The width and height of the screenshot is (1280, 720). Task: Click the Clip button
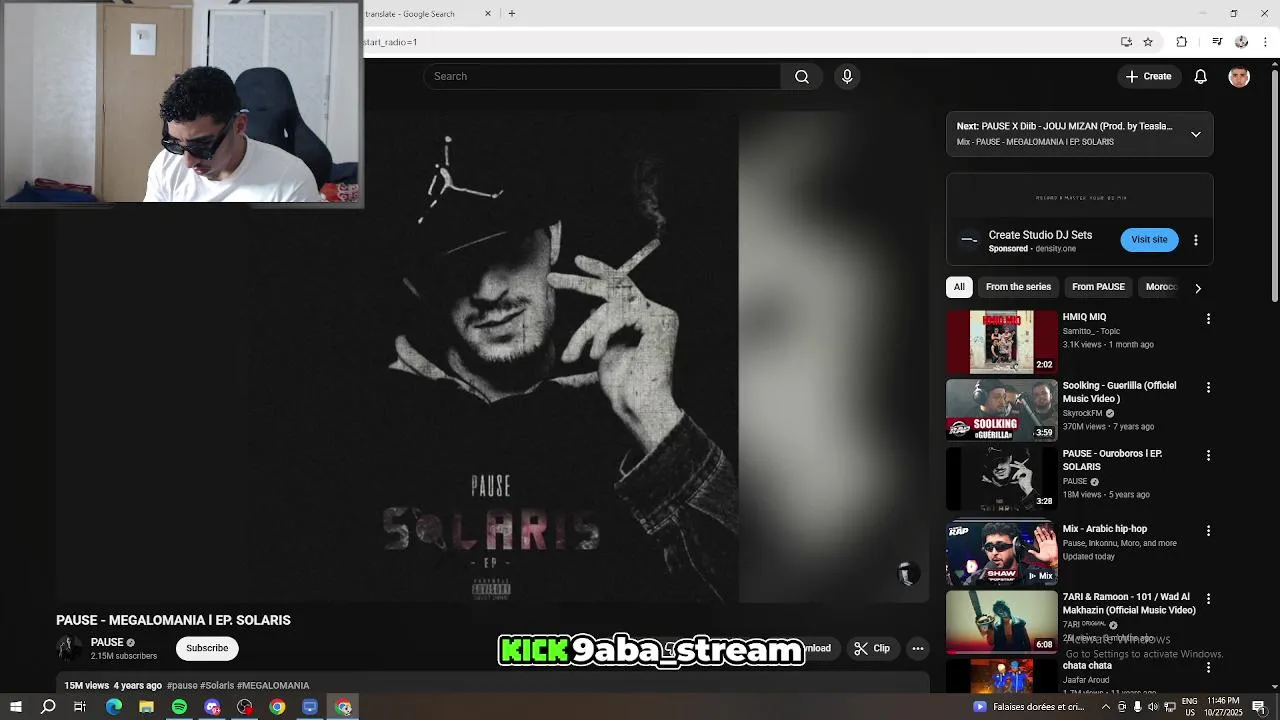pyautogui.click(x=872, y=649)
